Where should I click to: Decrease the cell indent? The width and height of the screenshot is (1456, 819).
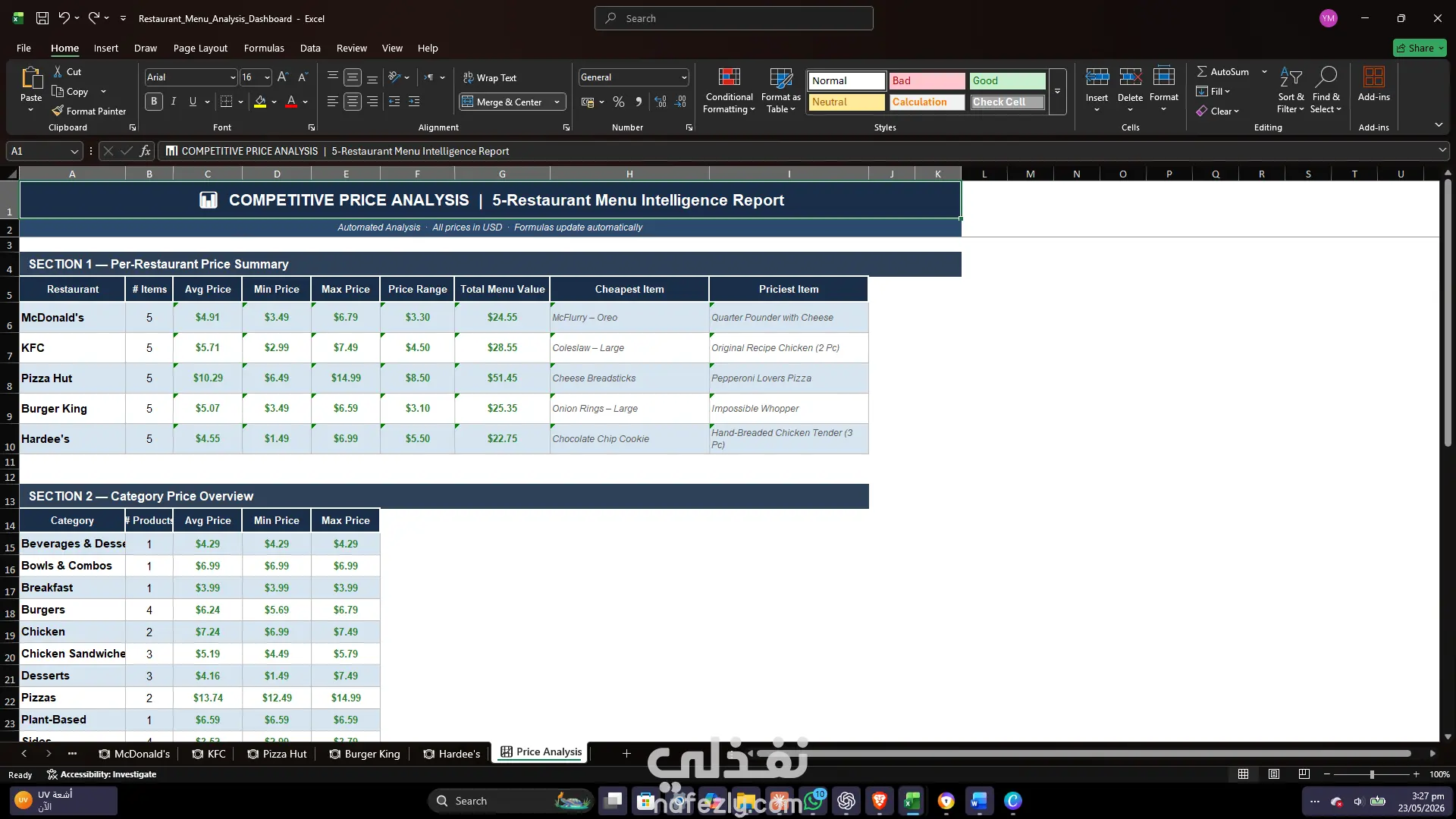394,102
